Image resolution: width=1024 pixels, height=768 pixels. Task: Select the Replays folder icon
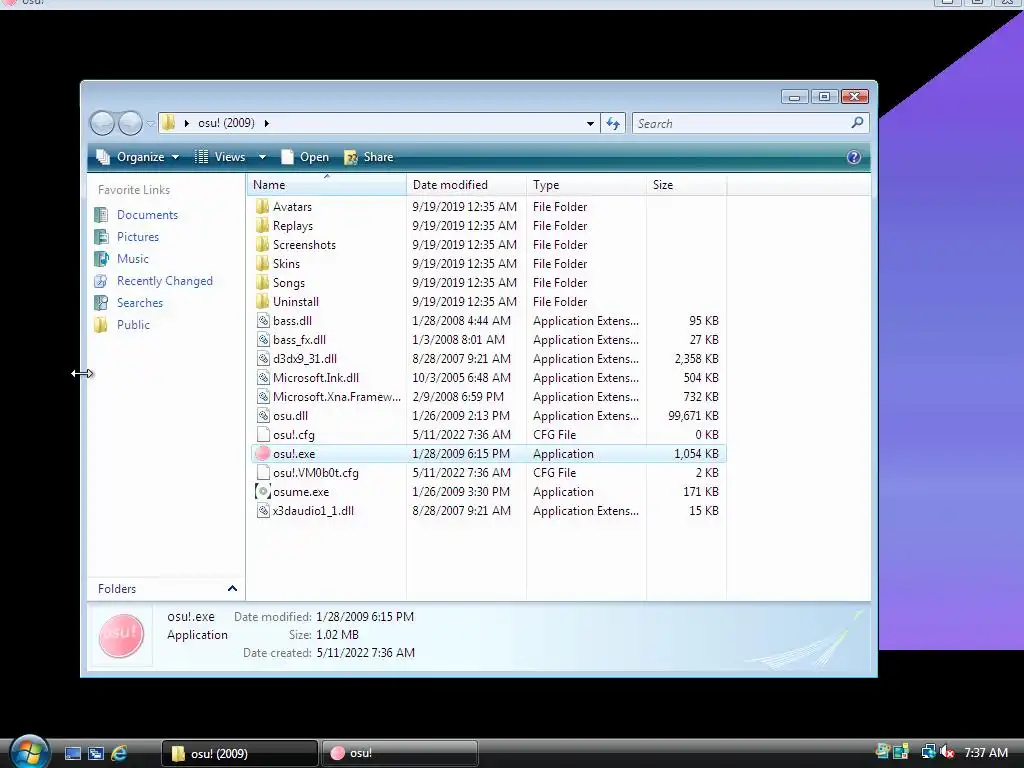(x=263, y=225)
